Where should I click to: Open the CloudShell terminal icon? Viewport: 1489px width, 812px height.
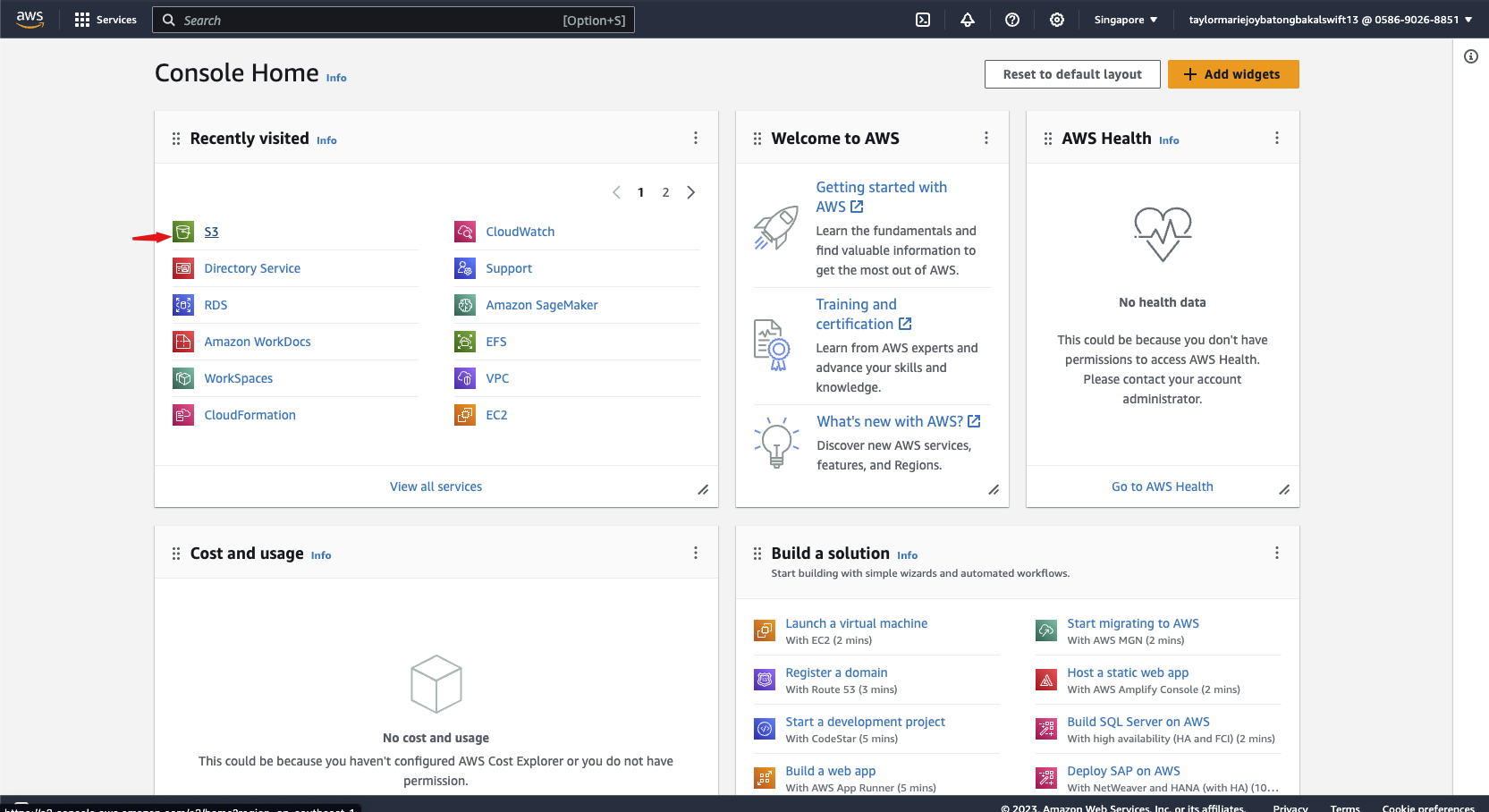pos(923,20)
